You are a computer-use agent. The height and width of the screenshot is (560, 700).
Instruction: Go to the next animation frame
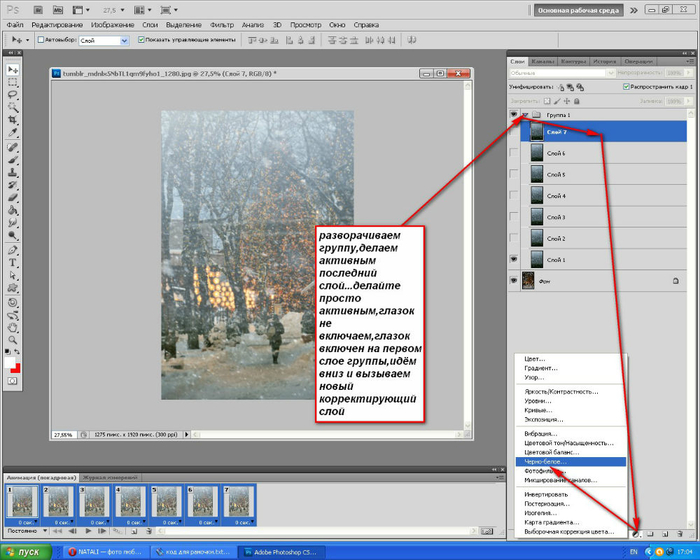tap(102, 531)
